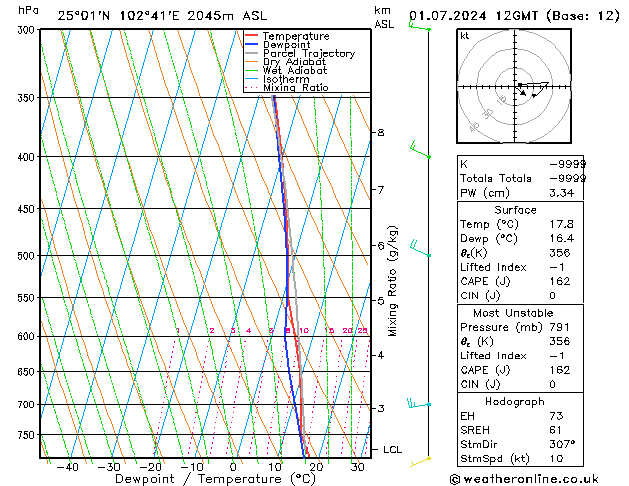This screenshot has height=486, width=629.
Task: Click the green wind barb at 400 hPa
Action: tap(420, 150)
